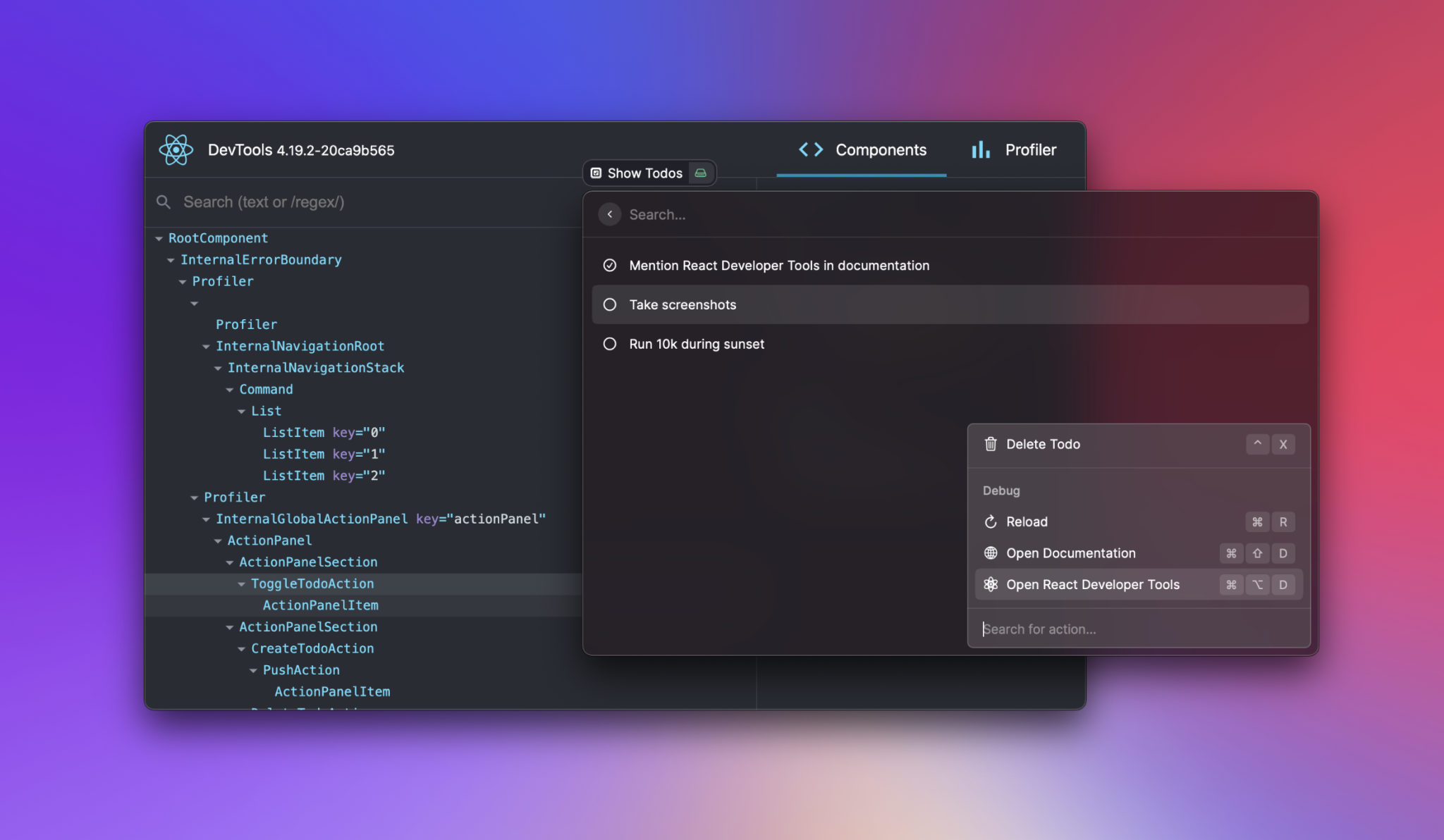Choose Reload from the Debug actions
Viewport: 1444px width, 840px height.
(1139, 522)
